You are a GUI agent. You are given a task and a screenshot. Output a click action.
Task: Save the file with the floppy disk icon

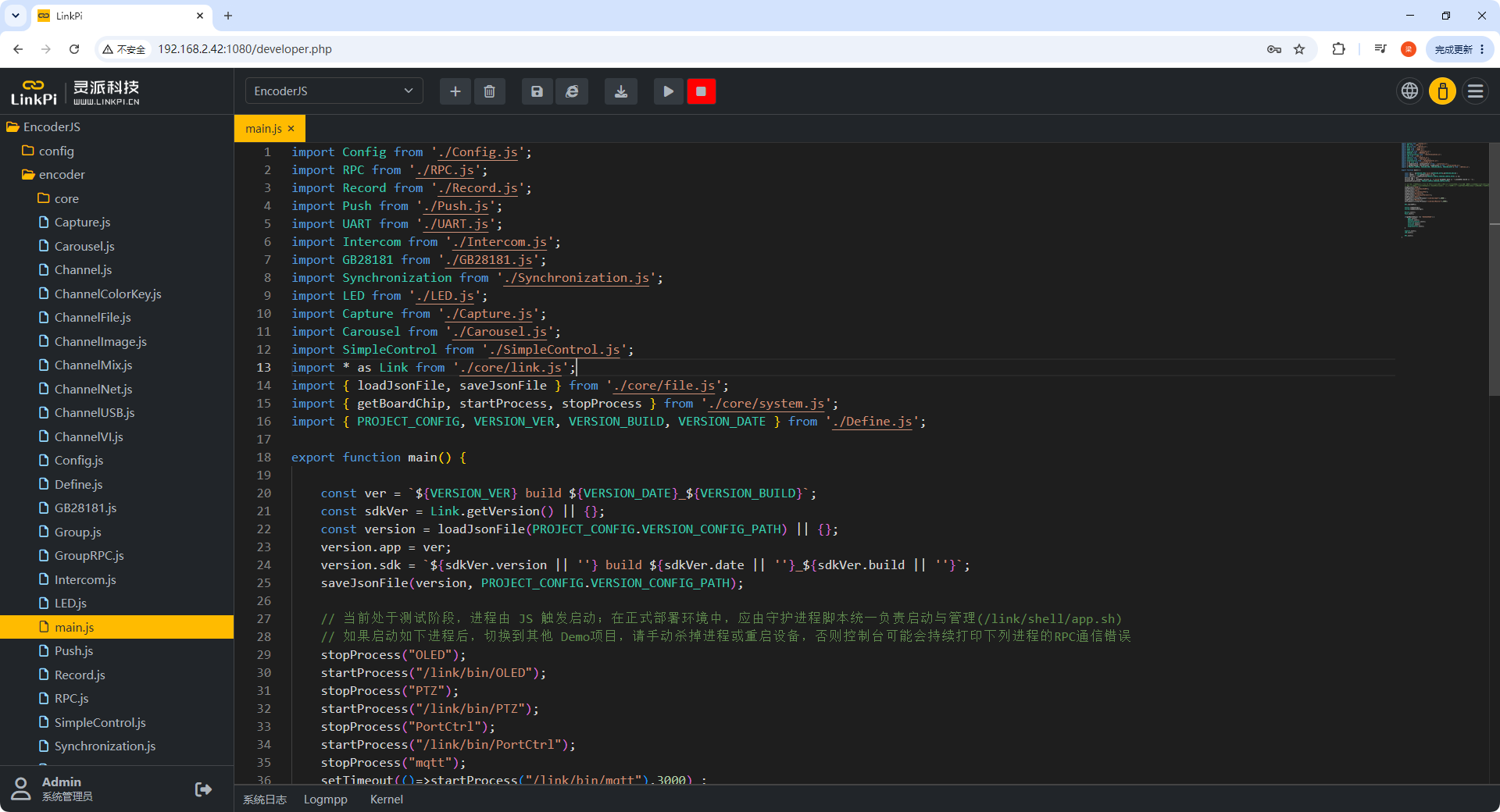coord(537,91)
